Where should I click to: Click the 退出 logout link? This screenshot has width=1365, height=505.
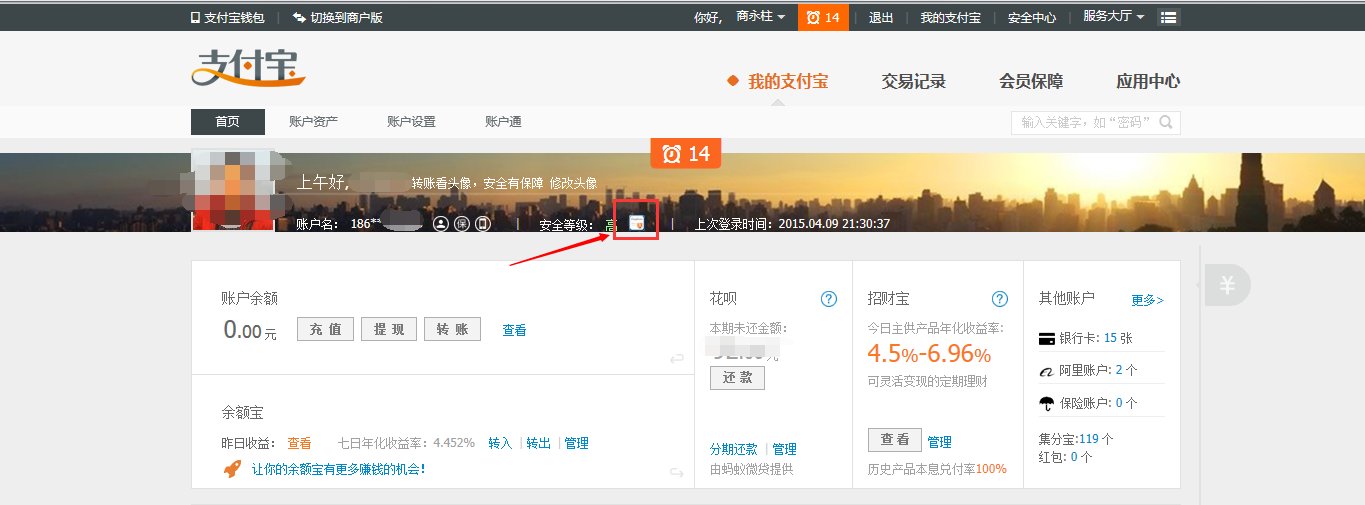coord(881,17)
